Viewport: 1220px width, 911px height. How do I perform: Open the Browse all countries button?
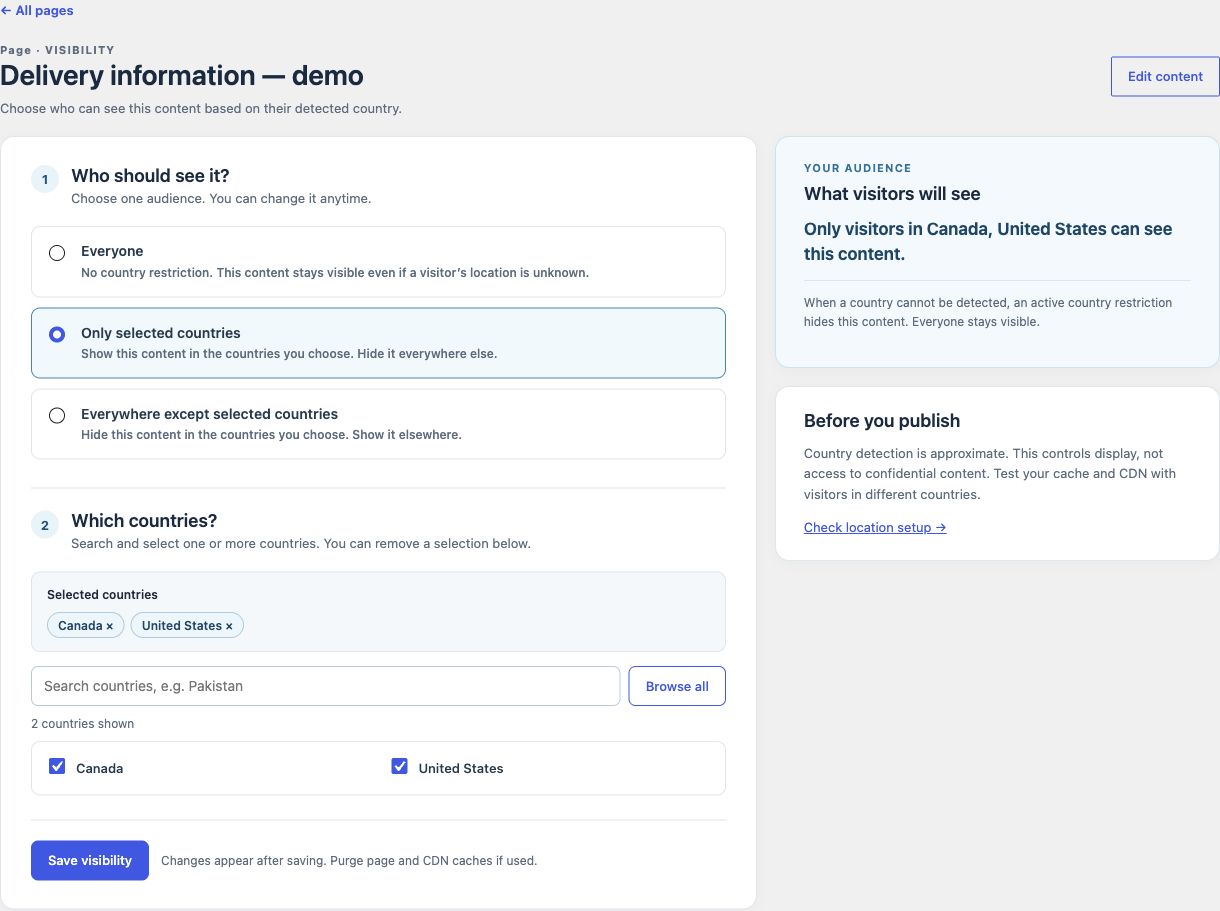point(677,686)
